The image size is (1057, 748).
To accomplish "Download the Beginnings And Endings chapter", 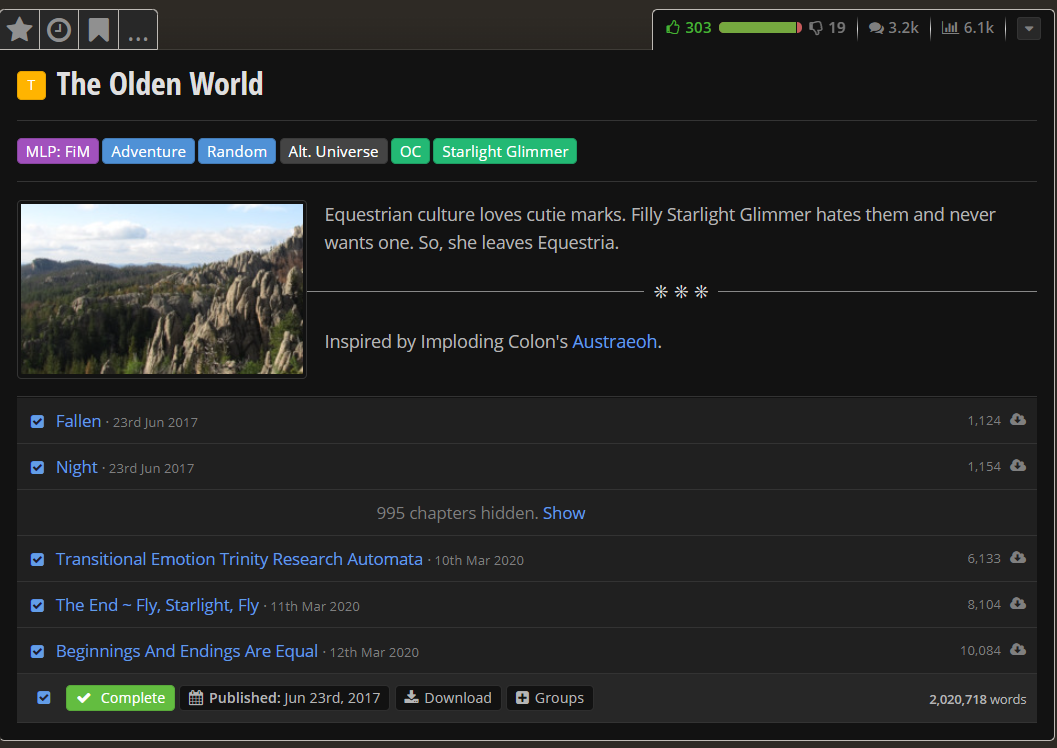I will point(1018,650).
